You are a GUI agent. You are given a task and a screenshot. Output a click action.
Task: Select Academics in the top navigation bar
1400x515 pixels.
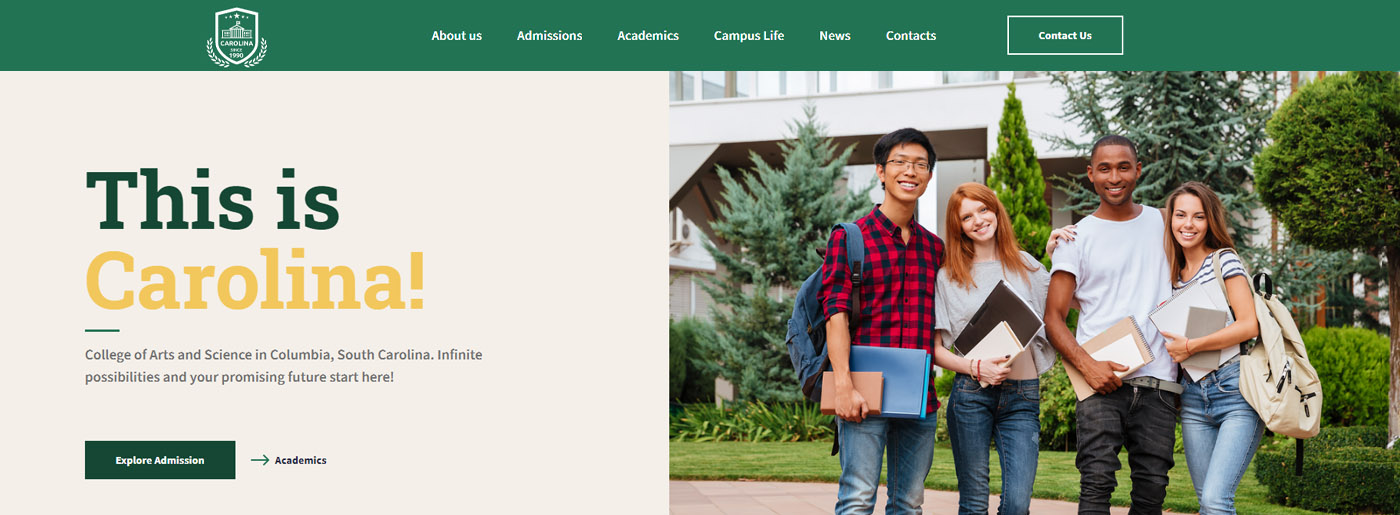647,36
